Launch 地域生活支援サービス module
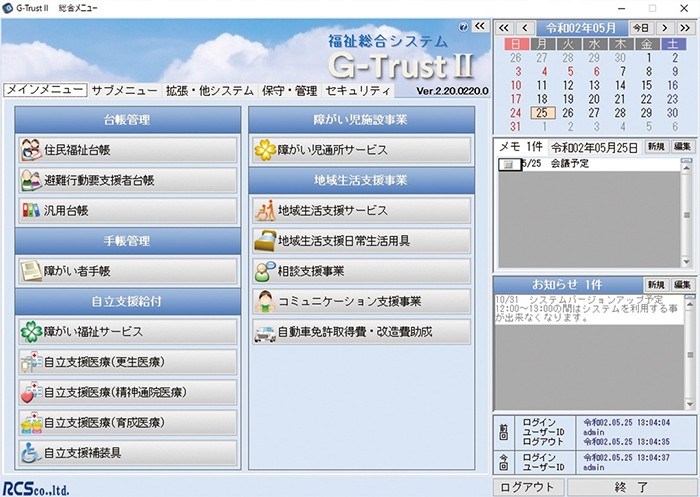Screen dimensions: 700x497 [360, 211]
